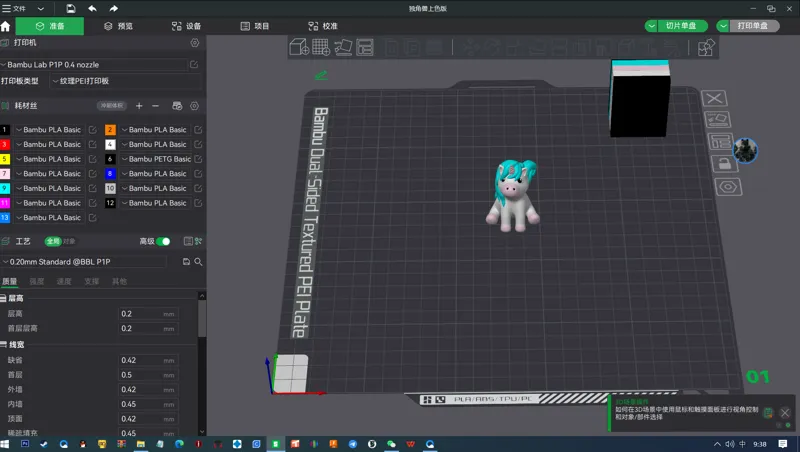Open the 0.20mm Standard @BBL P1P dropdown
This screenshot has height=452, width=800.
[84, 262]
